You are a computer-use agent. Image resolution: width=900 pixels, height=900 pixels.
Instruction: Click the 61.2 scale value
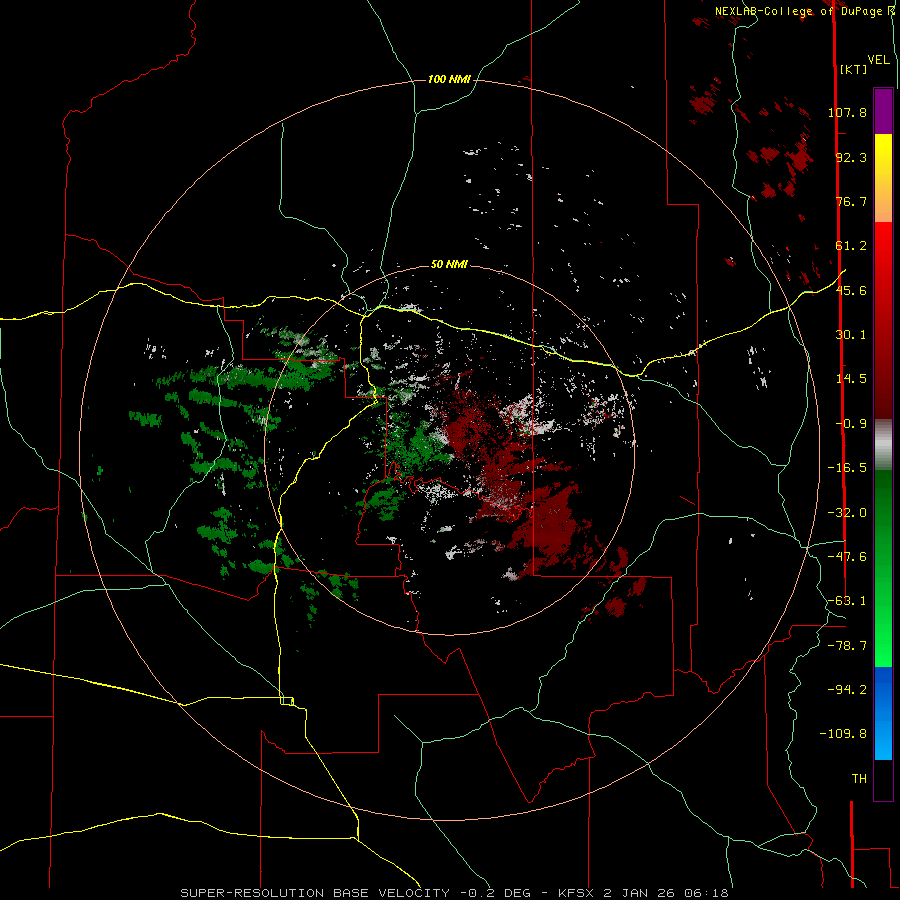tap(851, 246)
